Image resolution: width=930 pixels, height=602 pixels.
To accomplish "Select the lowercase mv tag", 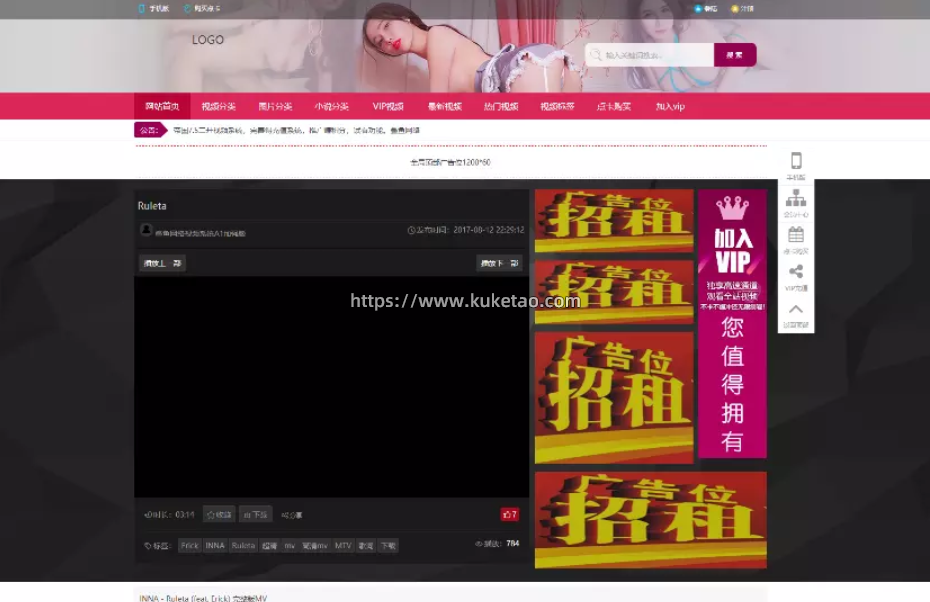I will point(289,546).
